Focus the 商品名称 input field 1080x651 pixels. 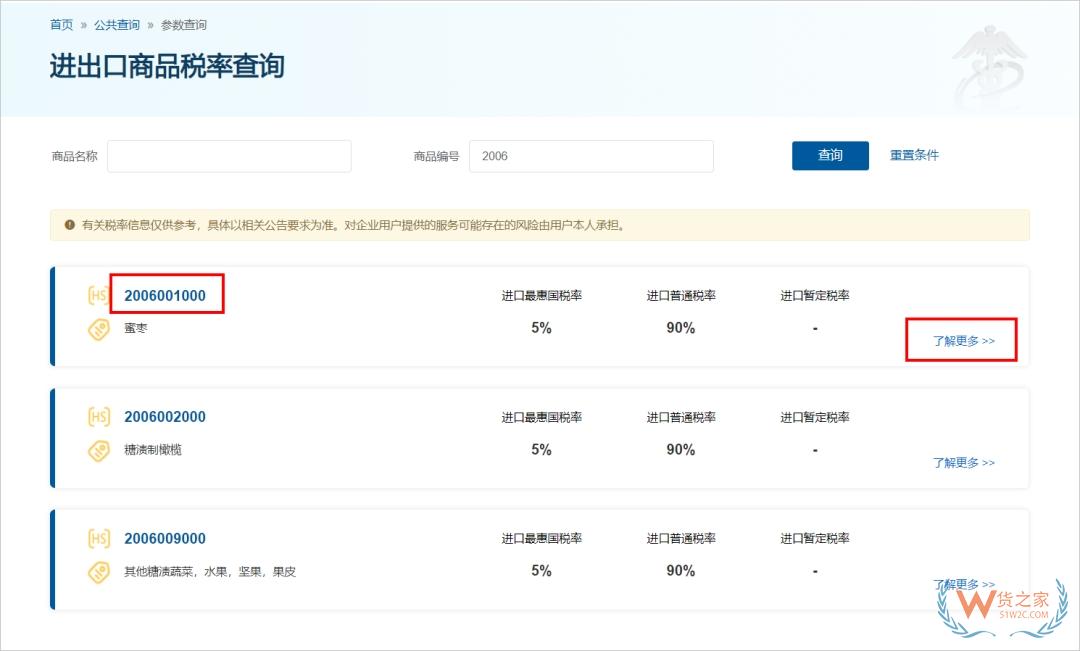pos(229,156)
